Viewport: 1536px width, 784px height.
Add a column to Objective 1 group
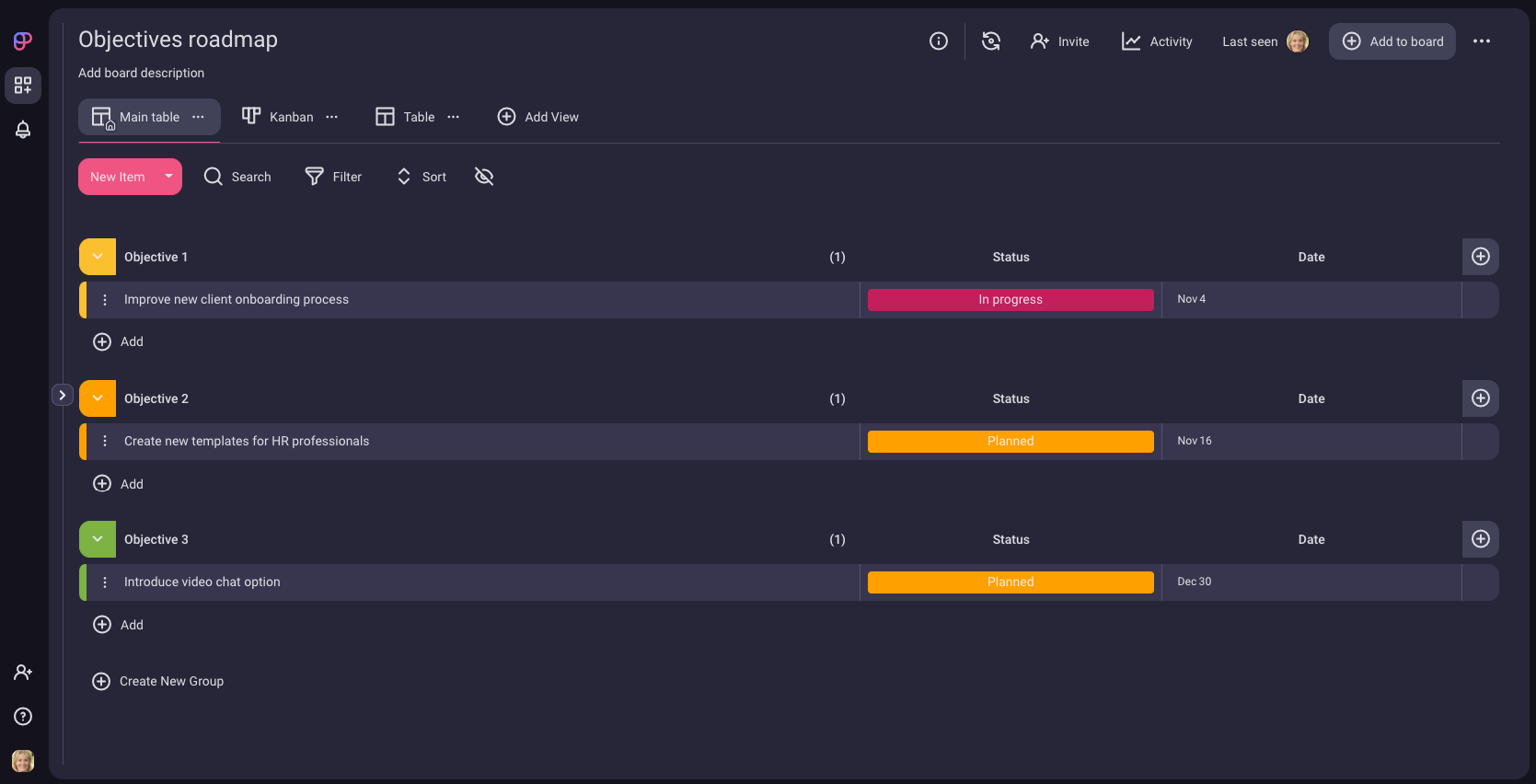pyautogui.click(x=1480, y=257)
